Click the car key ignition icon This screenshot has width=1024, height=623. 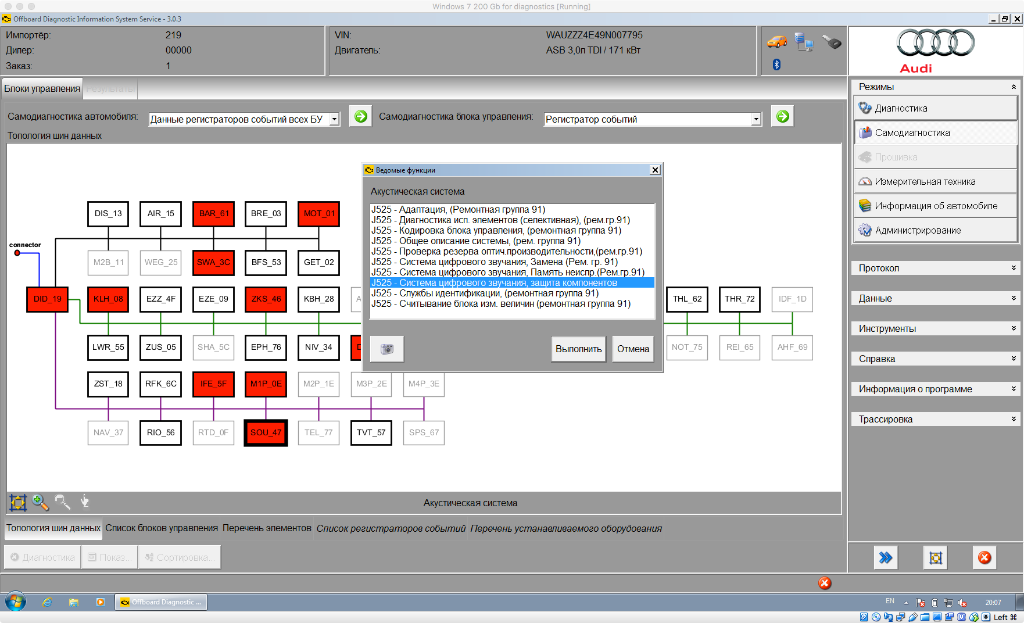point(831,41)
